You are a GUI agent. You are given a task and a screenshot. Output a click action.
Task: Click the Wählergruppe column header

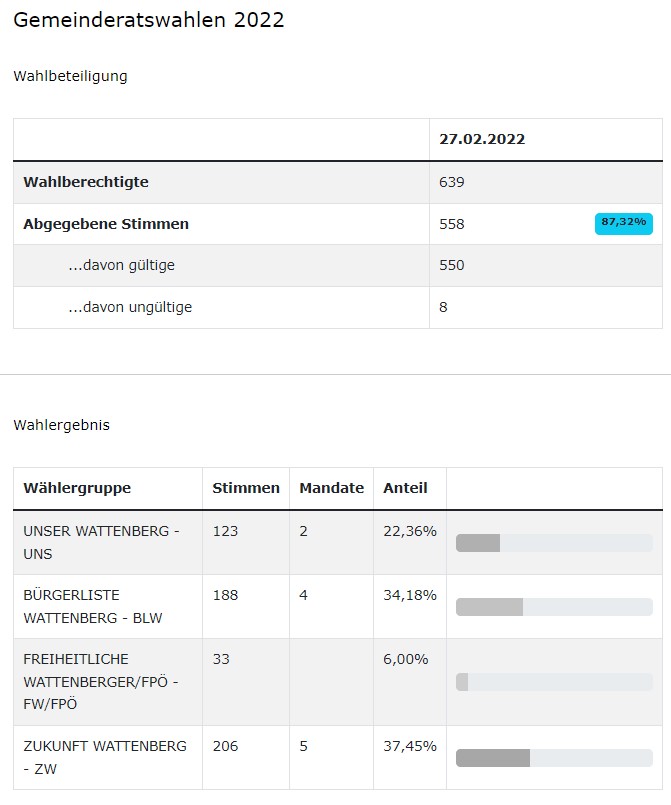[77, 488]
